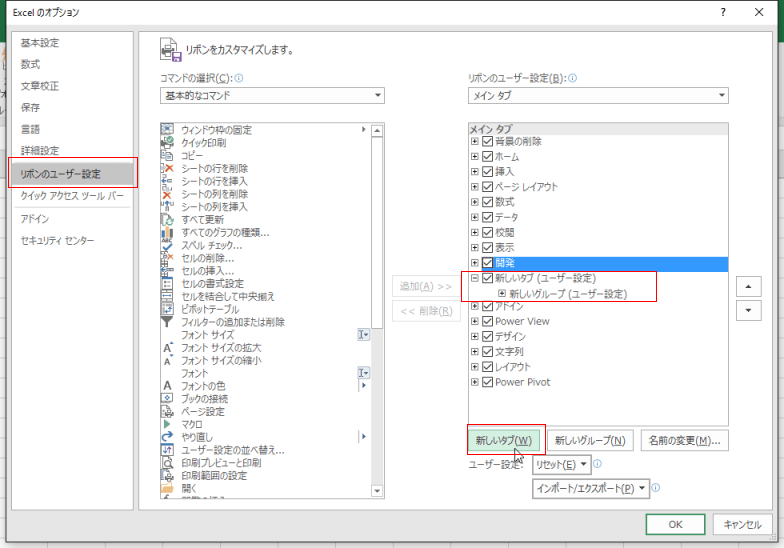Open the コマンドの選択 dropdown
784x548 pixels.
(272, 96)
